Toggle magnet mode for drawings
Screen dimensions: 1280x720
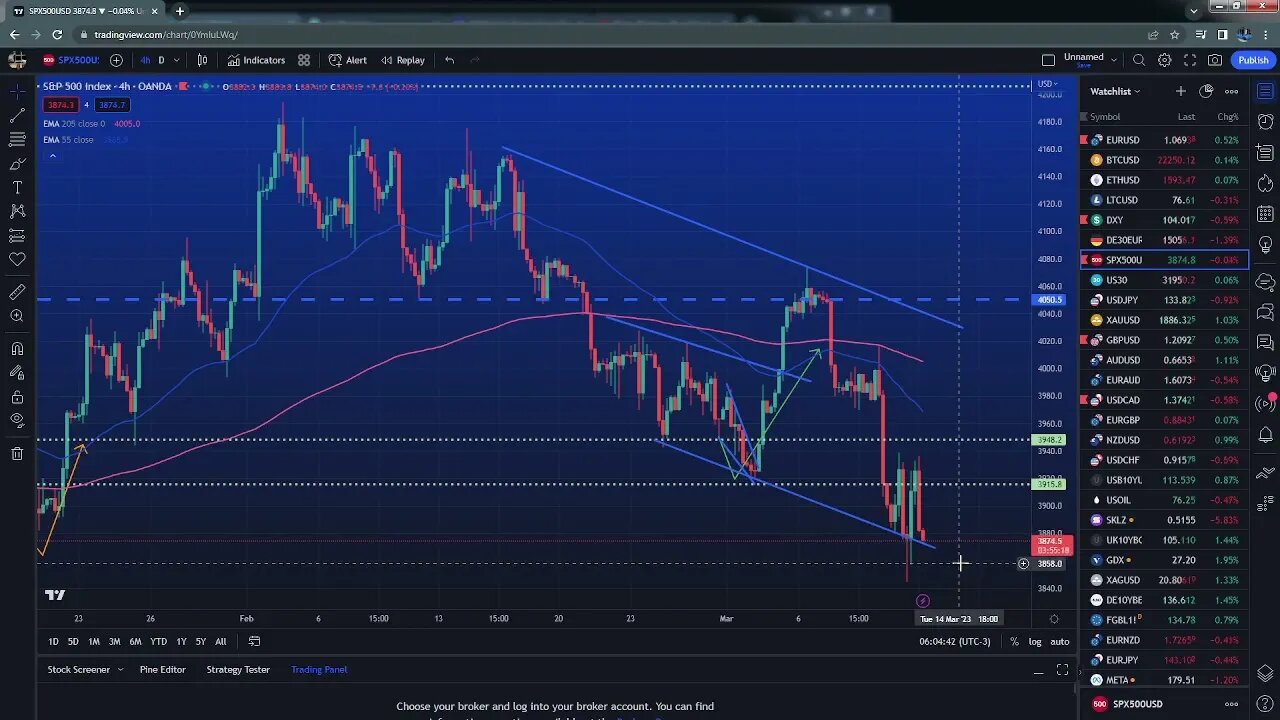click(17, 349)
